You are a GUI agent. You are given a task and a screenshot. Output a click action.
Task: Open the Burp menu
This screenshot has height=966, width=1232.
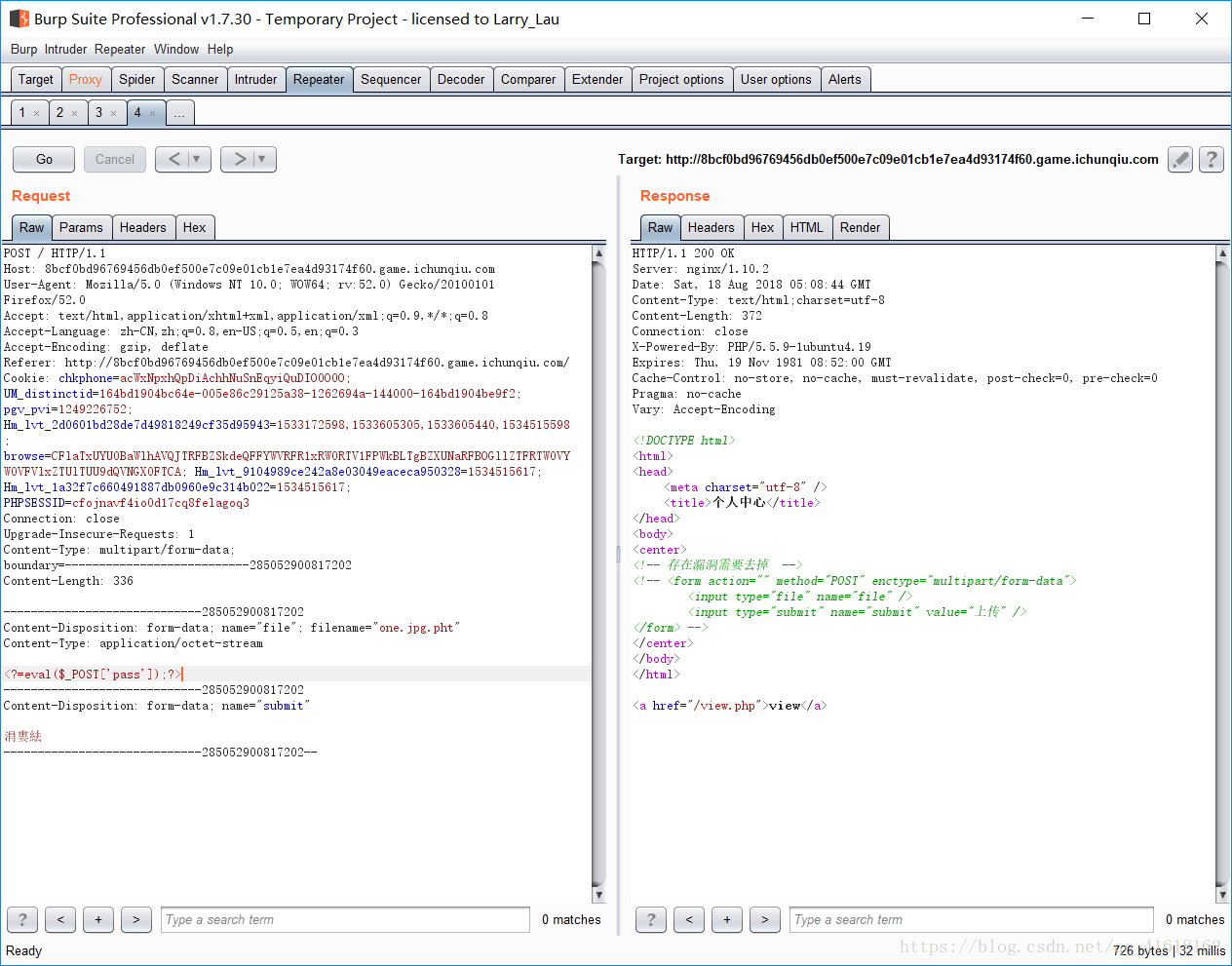click(23, 49)
